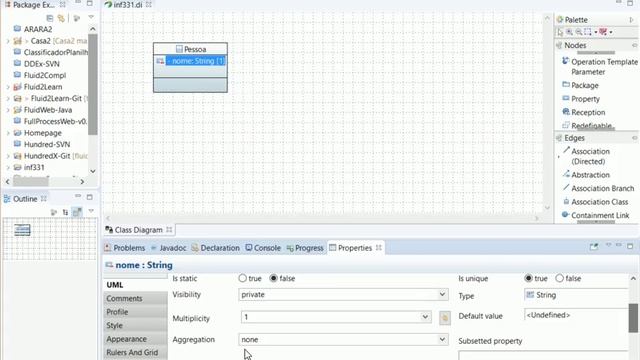Choose Association (Directed) edge tool

click(x=587, y=156)
